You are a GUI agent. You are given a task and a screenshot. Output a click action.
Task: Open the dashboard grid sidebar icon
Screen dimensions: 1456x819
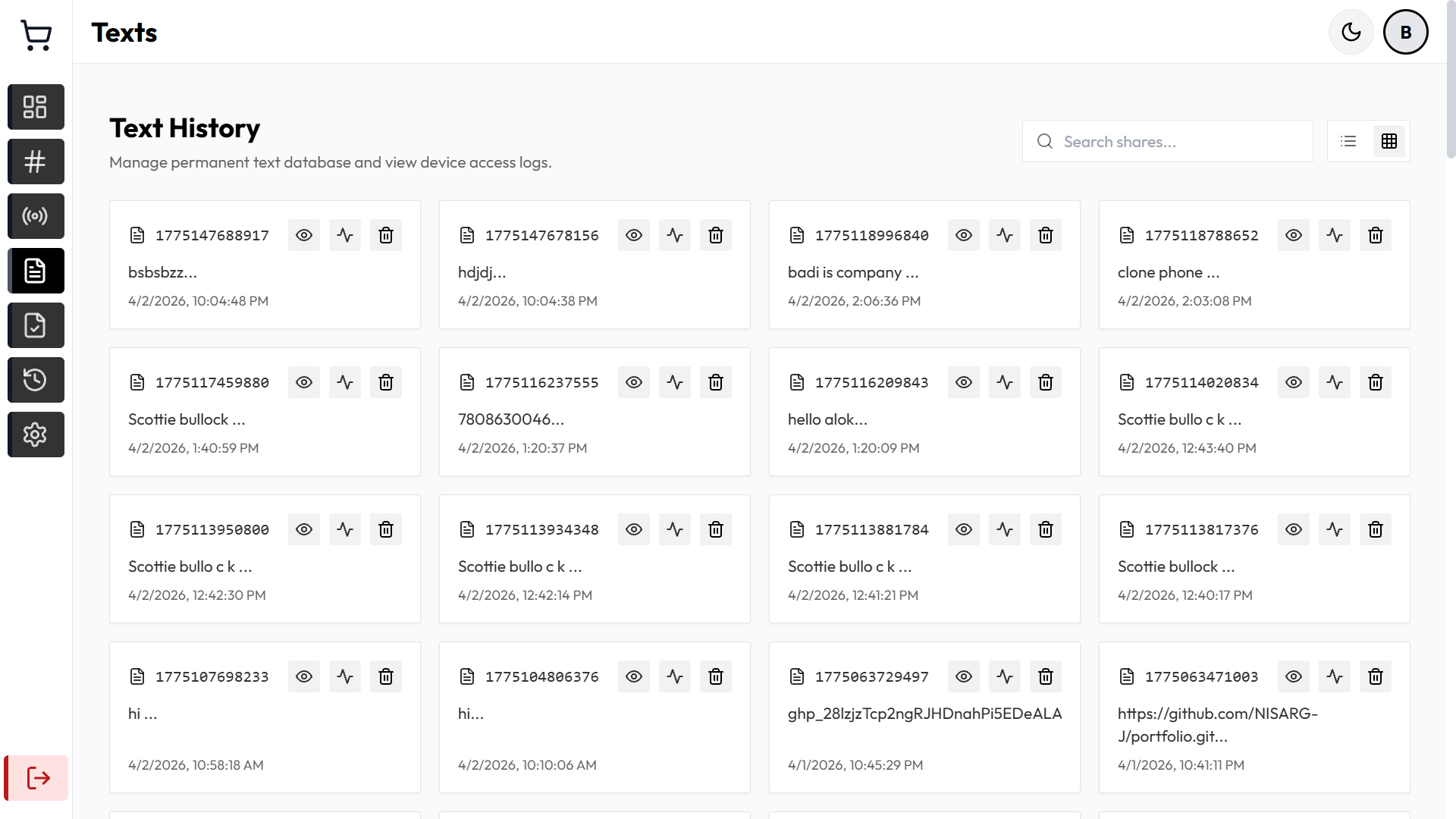36,107
